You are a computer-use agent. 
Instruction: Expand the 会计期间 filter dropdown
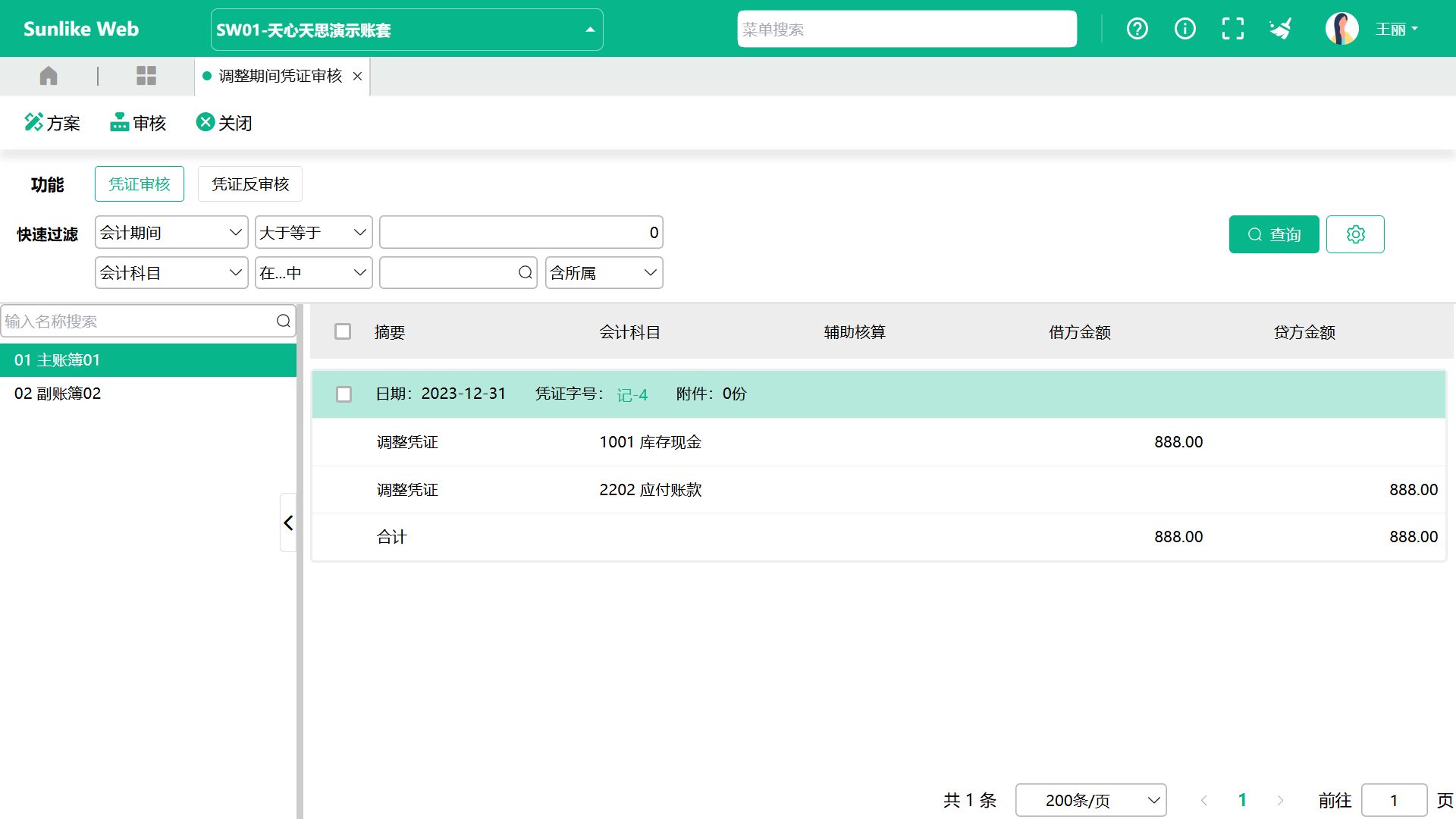(171, 232)
